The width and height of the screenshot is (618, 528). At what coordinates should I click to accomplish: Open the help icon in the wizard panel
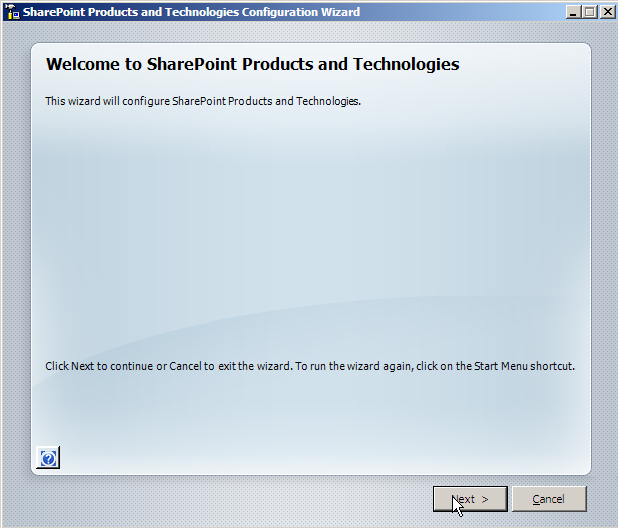coord(48,457)
